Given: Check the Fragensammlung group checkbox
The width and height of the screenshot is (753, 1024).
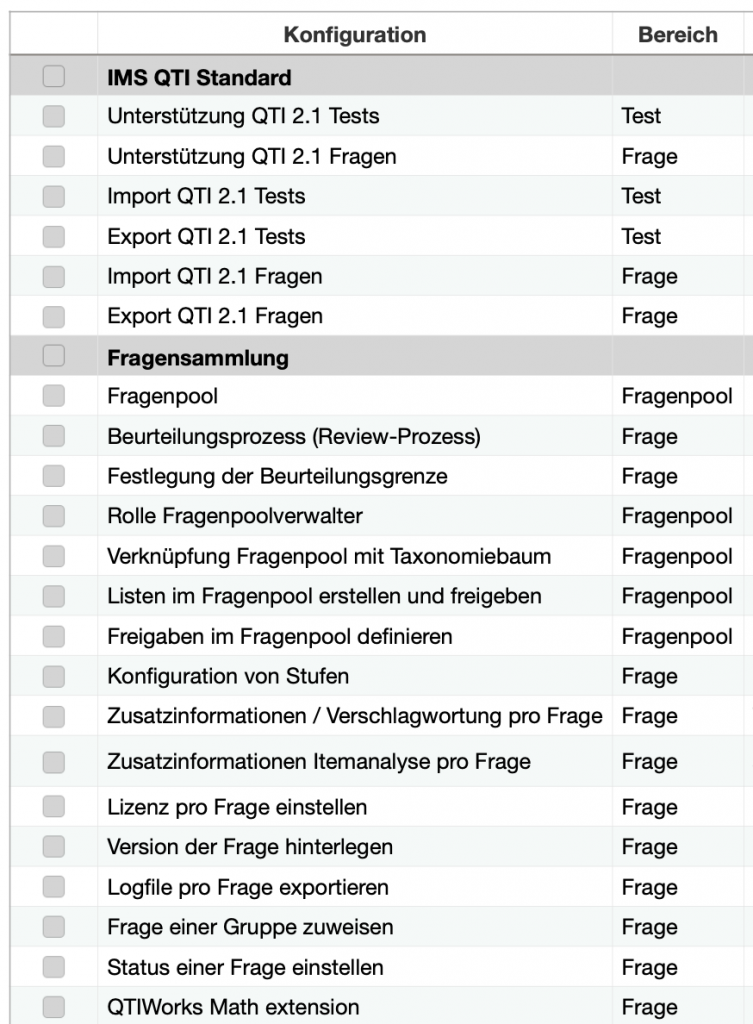Looking at the screenshot, I should [x=54, y=356].
